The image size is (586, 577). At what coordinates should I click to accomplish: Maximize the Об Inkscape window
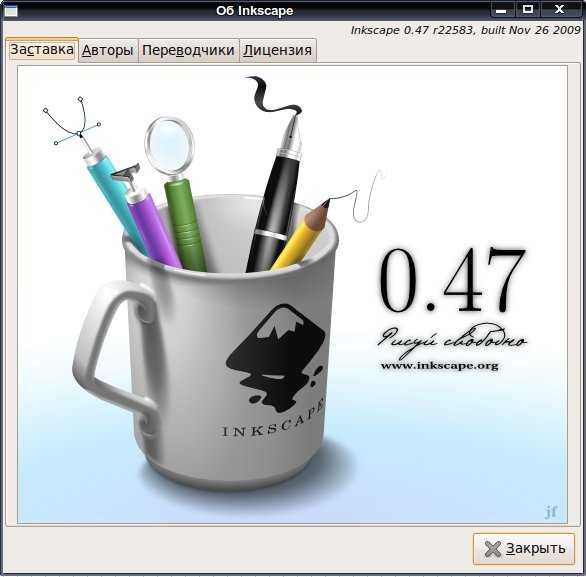coord(527,10)
